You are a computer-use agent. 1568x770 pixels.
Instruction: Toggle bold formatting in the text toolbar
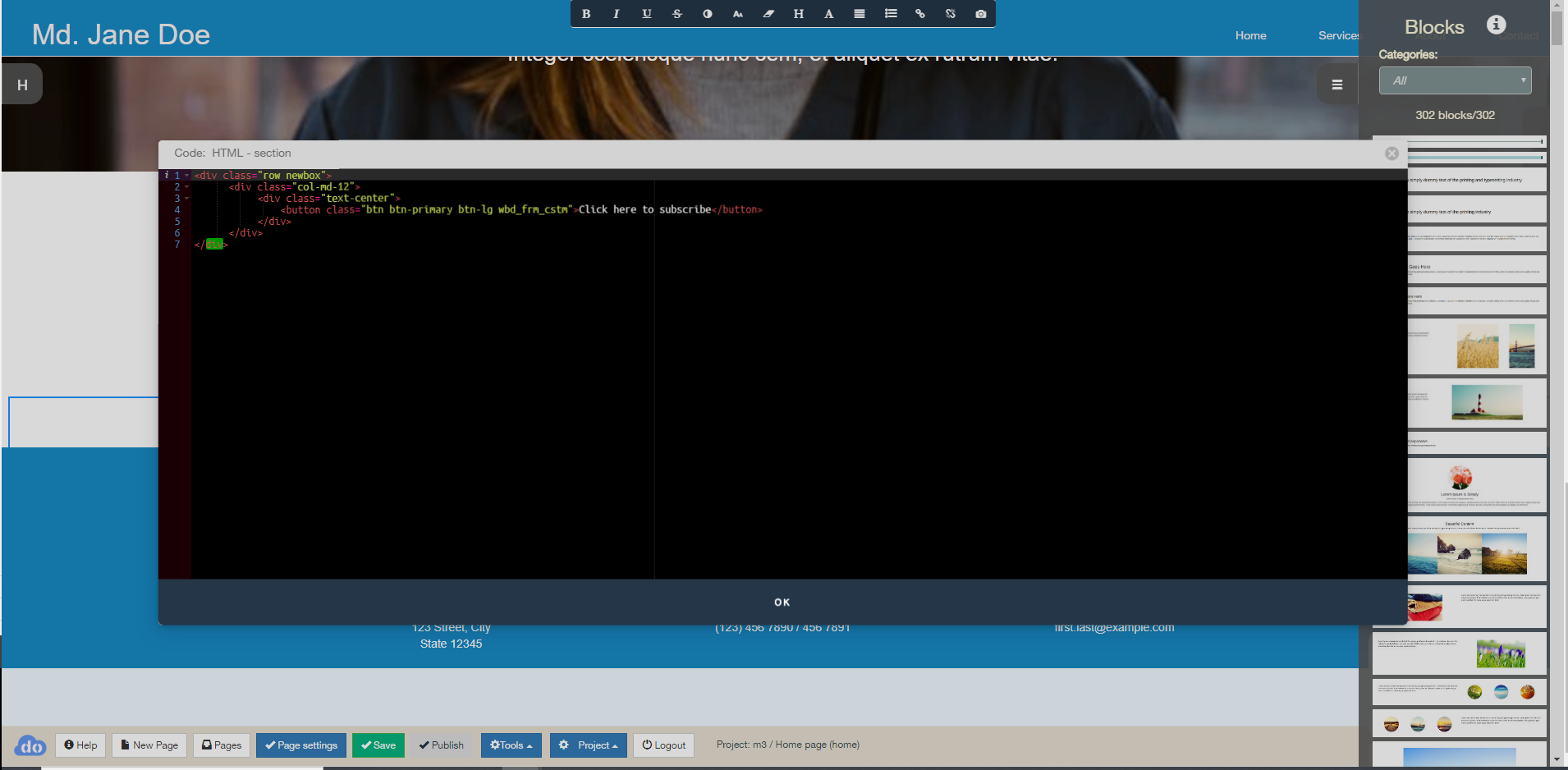(586, 14)
